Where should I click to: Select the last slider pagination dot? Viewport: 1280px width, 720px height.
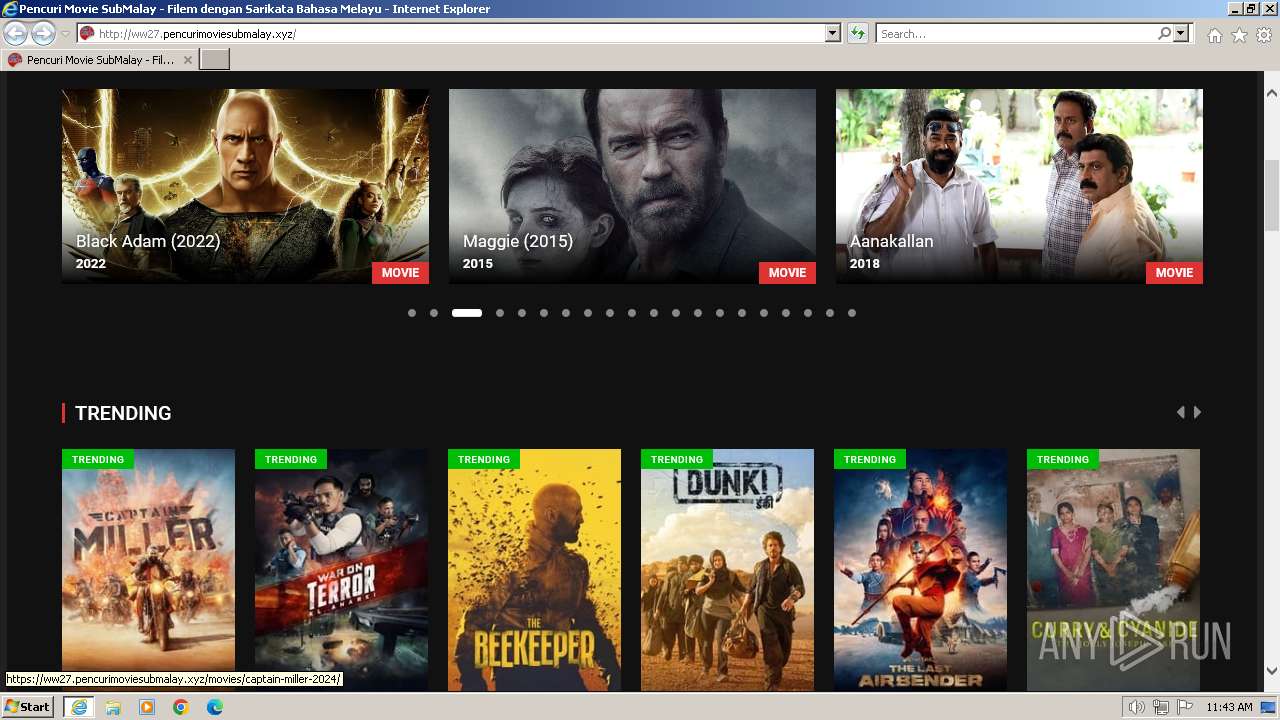852,313
